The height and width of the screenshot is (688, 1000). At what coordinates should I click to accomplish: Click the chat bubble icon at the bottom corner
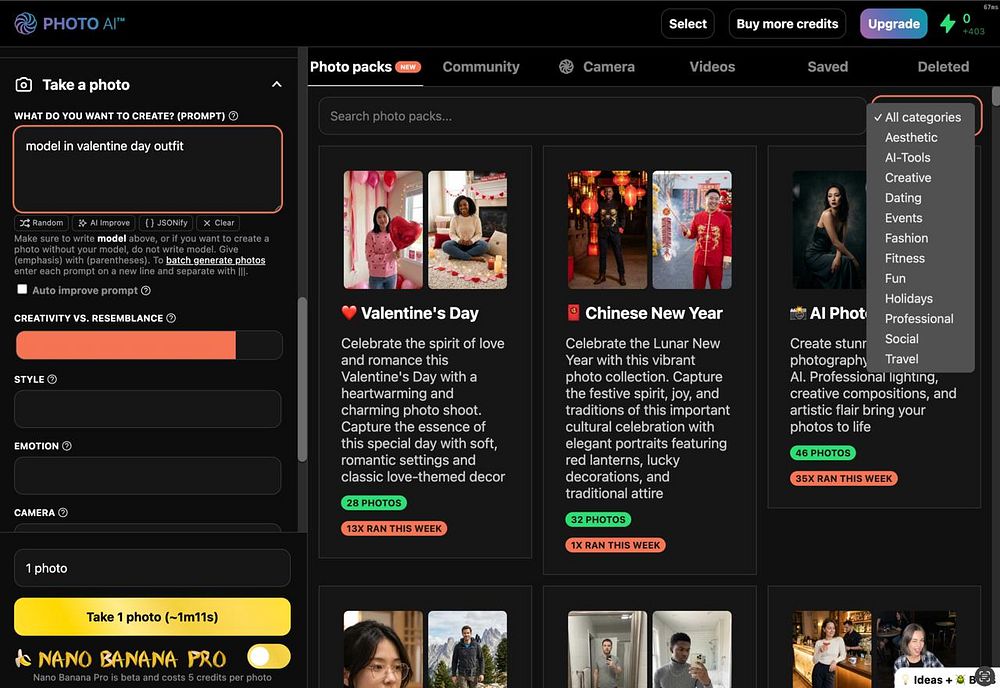[x=985, y=677]
